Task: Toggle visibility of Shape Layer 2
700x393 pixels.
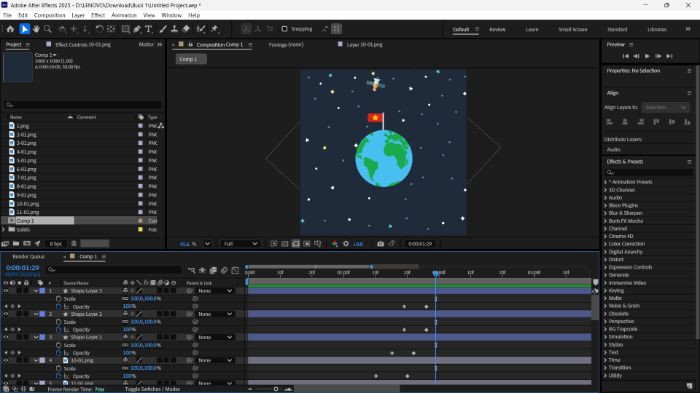Action: 6,314
